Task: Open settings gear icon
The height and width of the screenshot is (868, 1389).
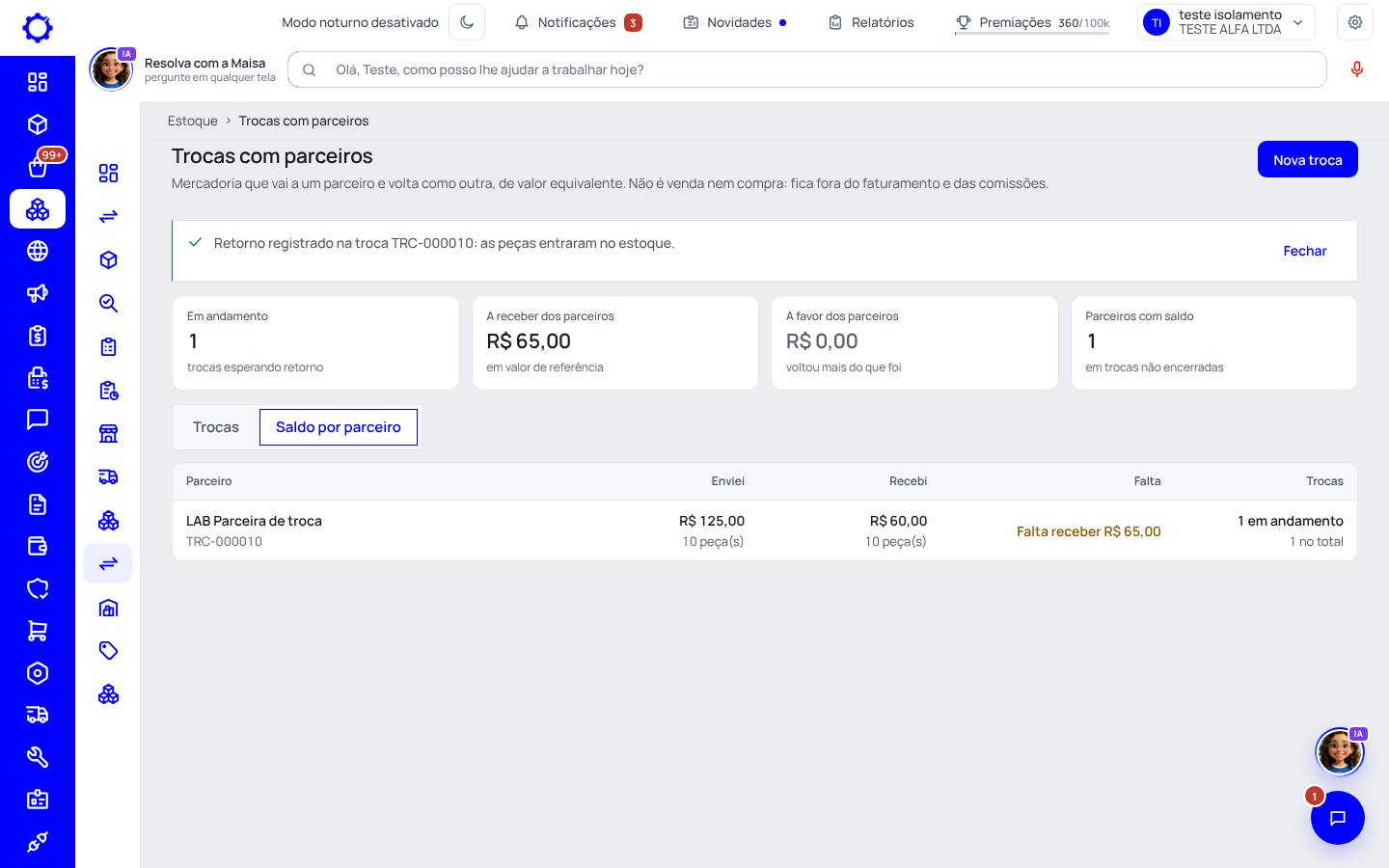Action: pos(1355,22)
